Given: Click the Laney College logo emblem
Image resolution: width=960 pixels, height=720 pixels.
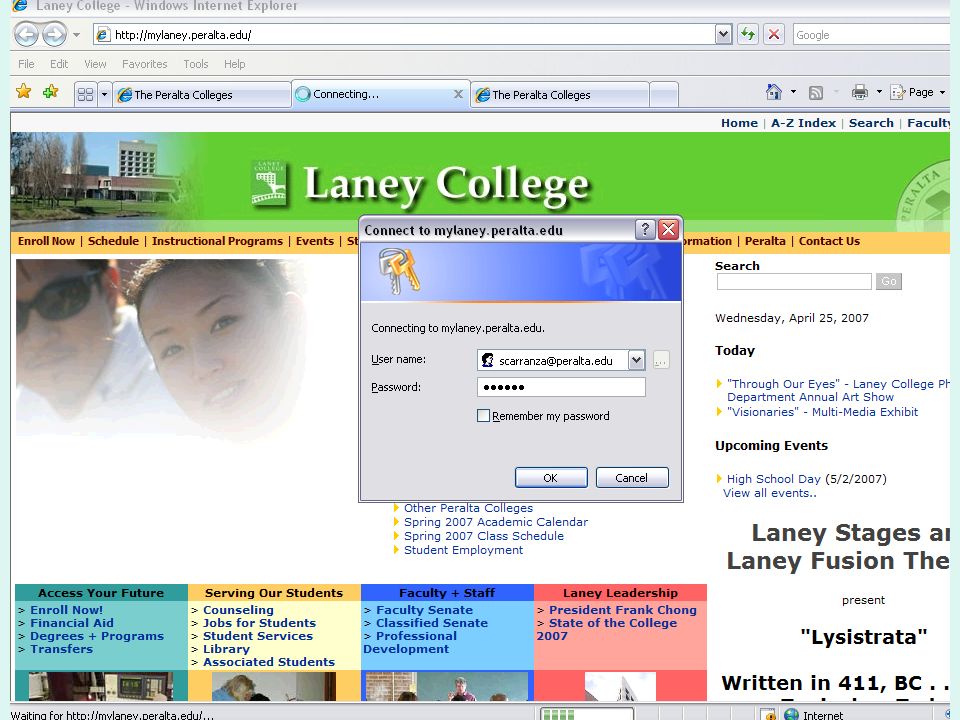Looking at the screenshot, I should point(269,182).
